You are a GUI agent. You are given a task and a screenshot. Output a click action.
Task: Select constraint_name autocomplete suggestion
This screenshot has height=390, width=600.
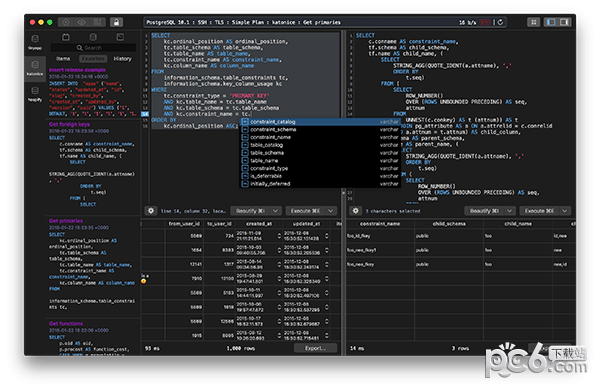tap(320, 137)
